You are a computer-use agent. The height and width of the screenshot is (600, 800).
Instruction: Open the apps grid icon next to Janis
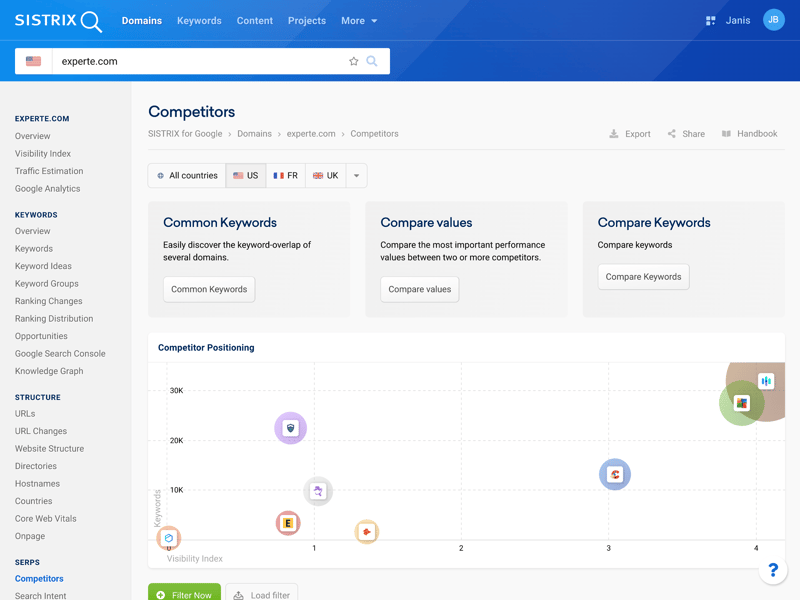pos(710,20)
